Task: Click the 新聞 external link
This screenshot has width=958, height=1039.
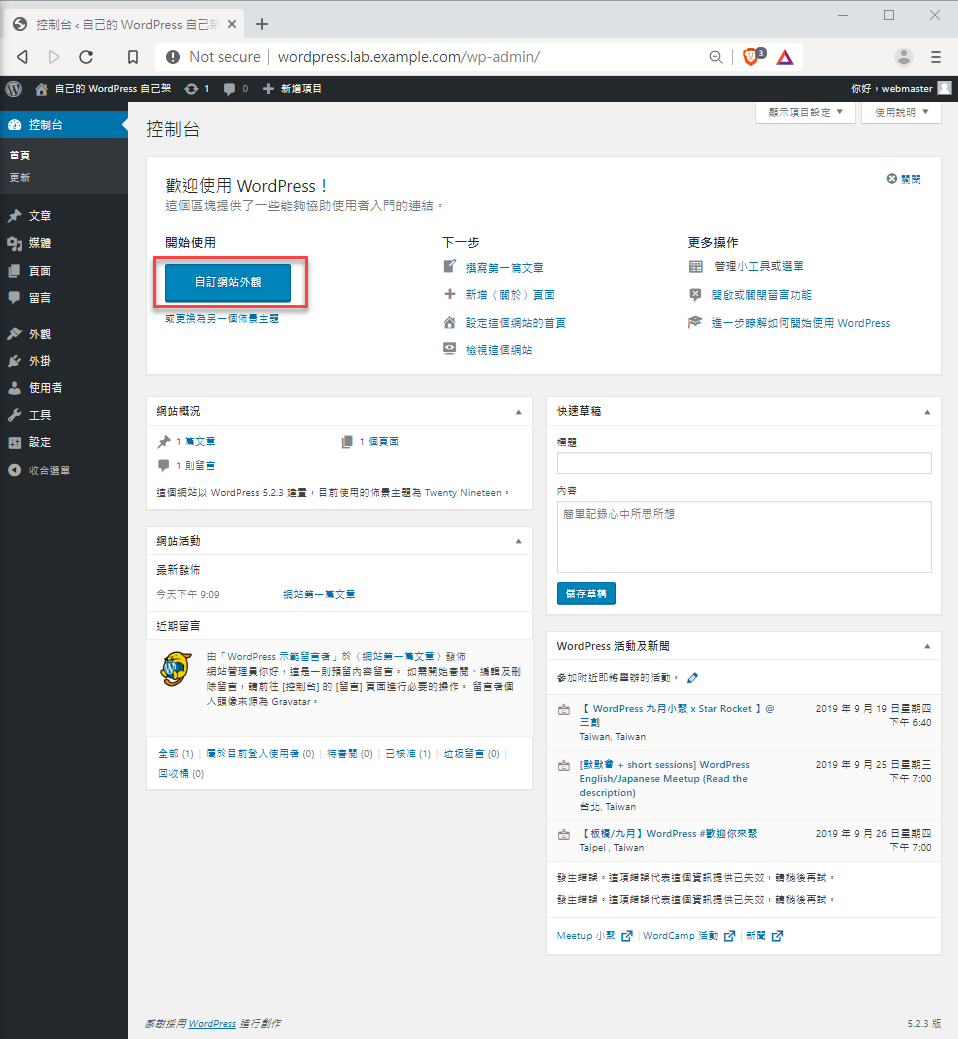Action: 765,936
